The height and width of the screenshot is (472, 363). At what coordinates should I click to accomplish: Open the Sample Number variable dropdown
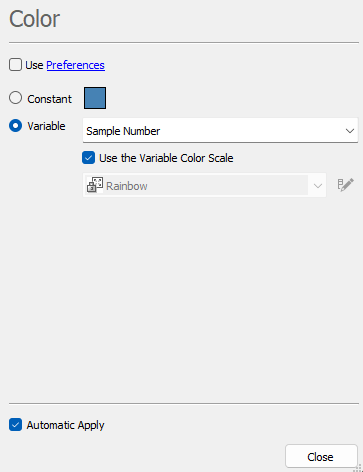pyautogui.click(x=220, y=131)
